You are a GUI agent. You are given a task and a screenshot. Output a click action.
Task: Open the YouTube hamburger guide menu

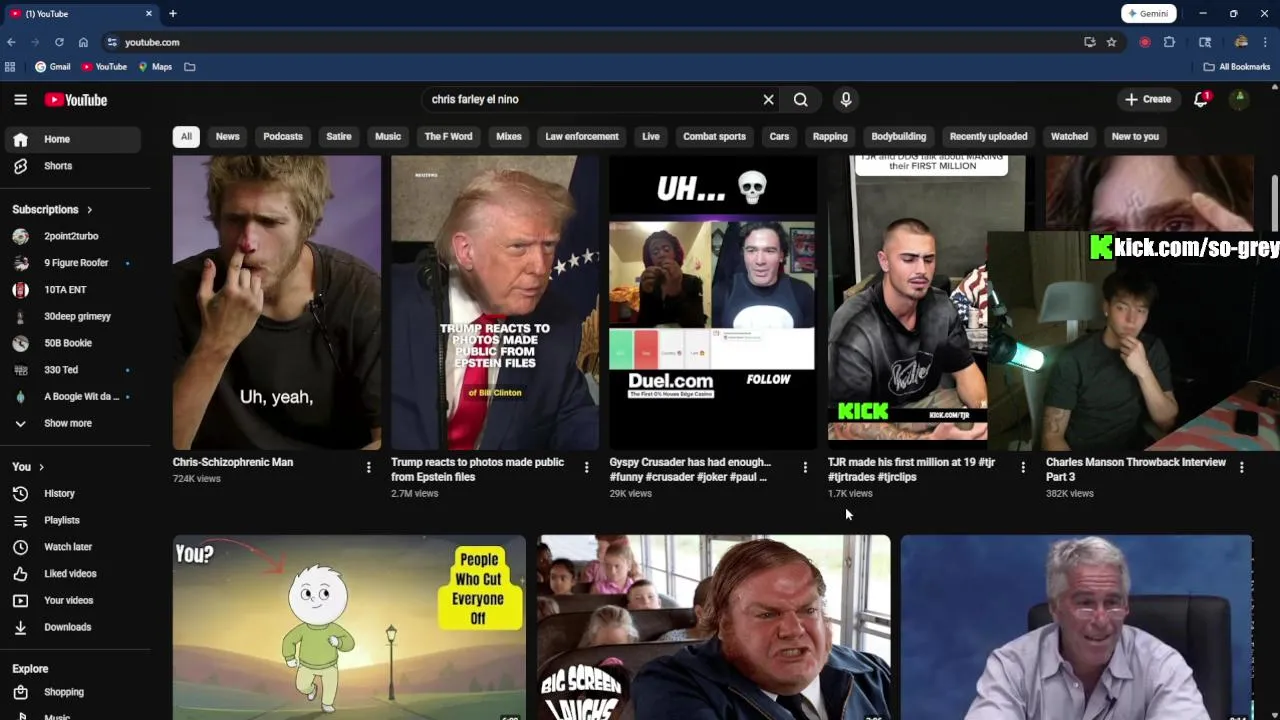20,99
